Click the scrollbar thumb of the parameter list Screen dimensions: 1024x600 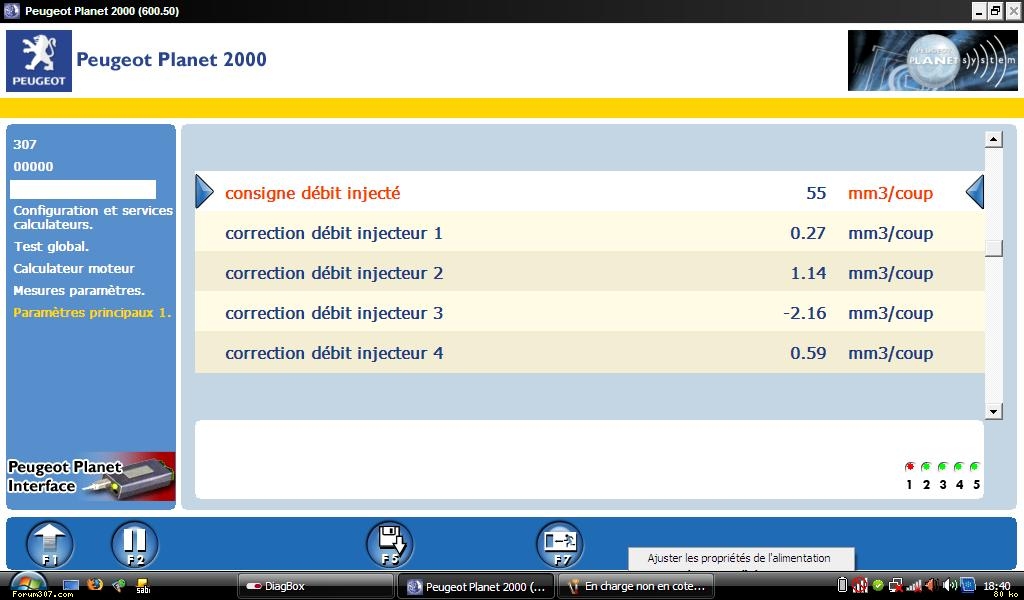993,249
